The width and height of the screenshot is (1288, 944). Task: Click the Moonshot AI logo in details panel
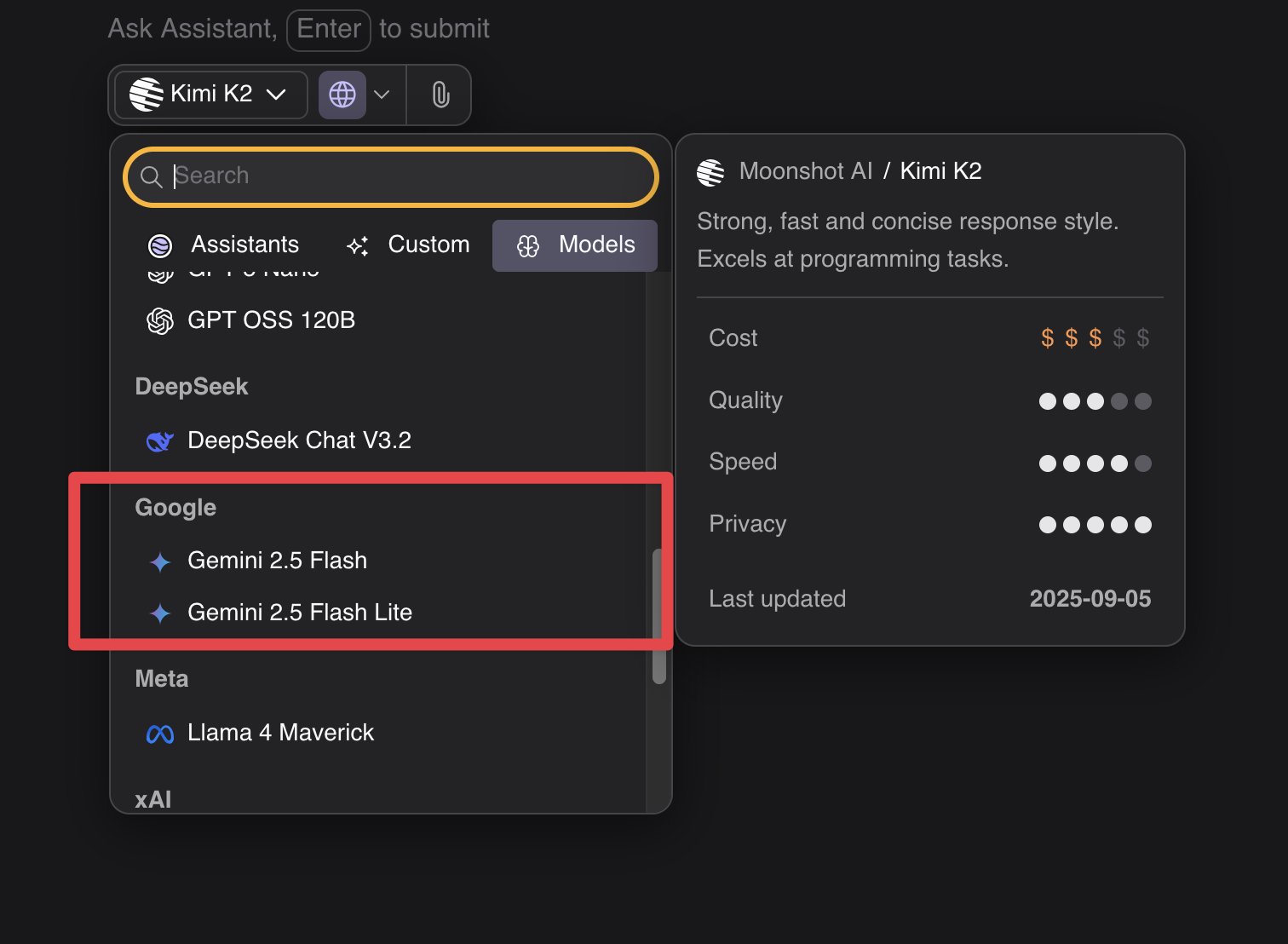[710, 172]
